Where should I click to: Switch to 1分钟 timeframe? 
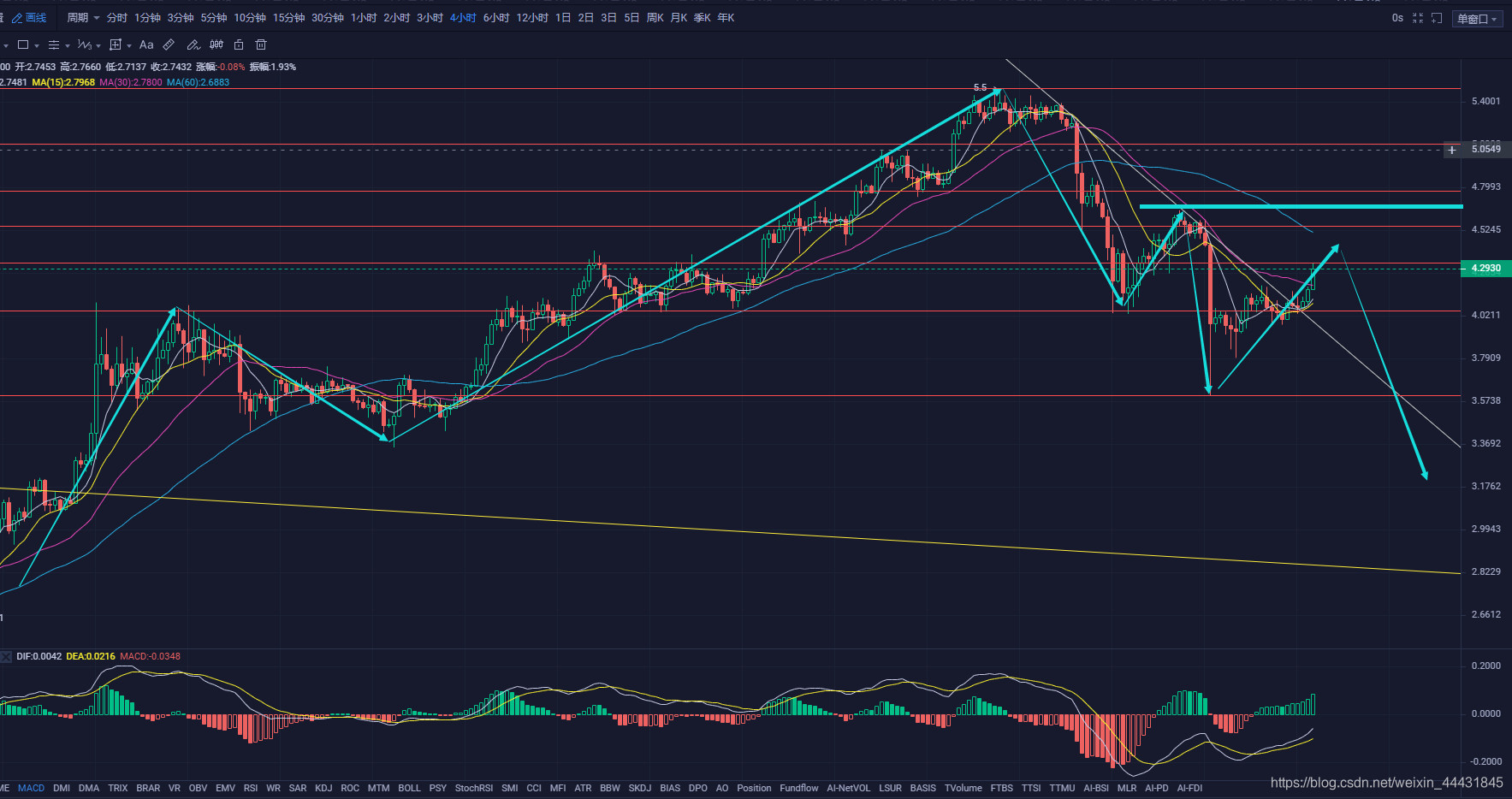[147, 18]
